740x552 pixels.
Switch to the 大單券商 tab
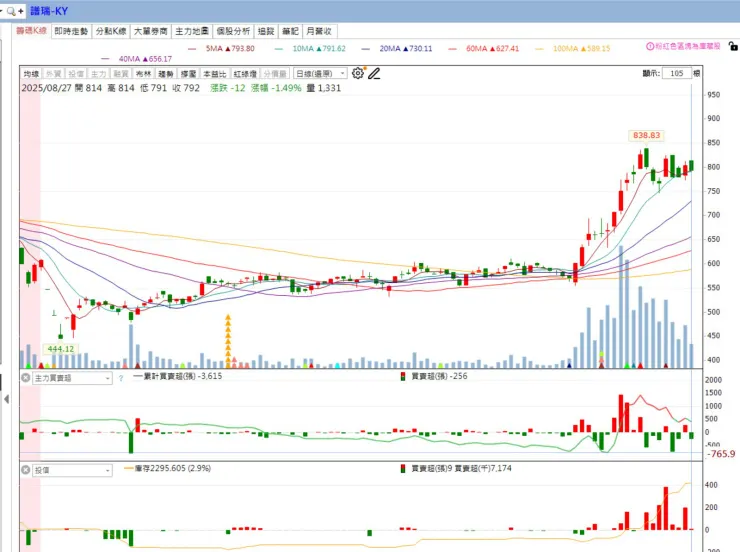point(151,31)
